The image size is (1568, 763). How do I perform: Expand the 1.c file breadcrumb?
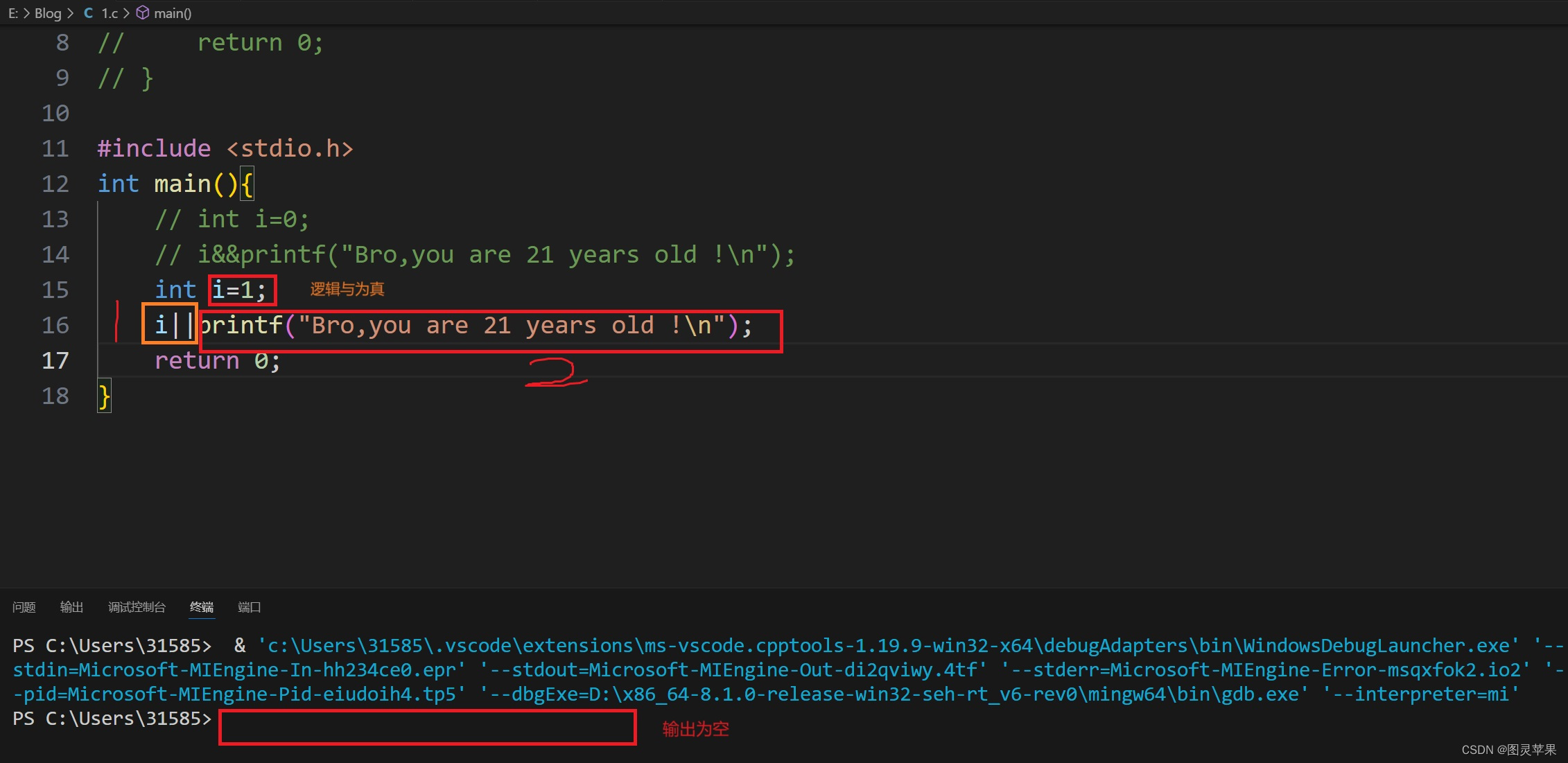pyautogui.click(x=110, y=13)
